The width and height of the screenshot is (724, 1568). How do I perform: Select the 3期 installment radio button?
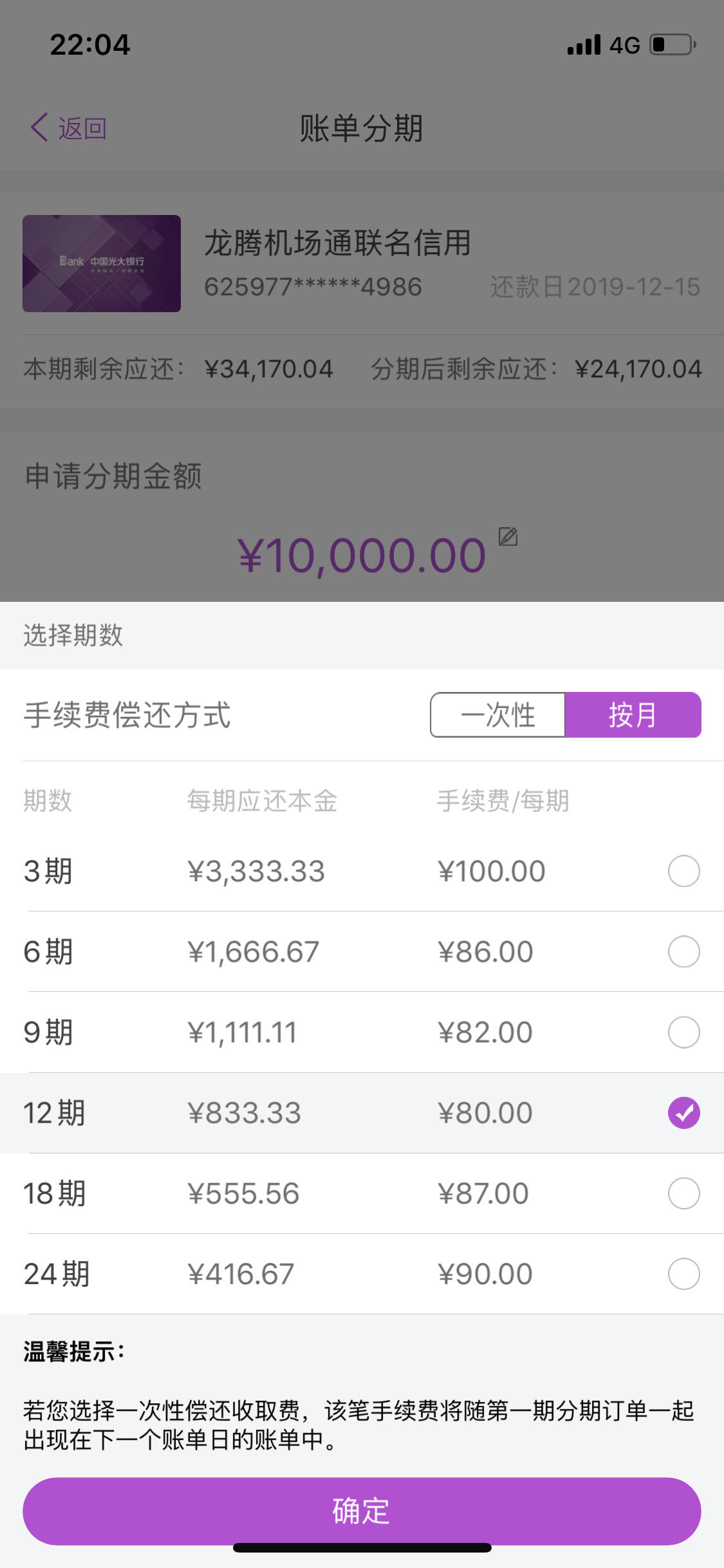[683, 871]
